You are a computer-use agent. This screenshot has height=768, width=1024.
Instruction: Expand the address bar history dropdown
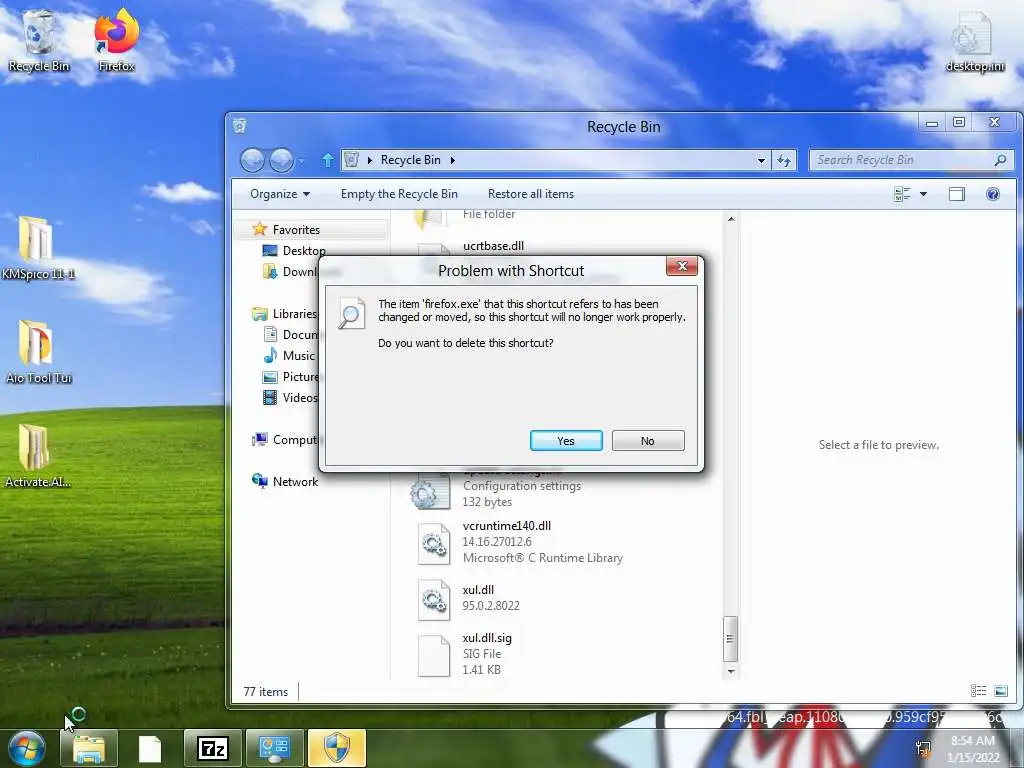pyautogui.click(x=761, y=160)
